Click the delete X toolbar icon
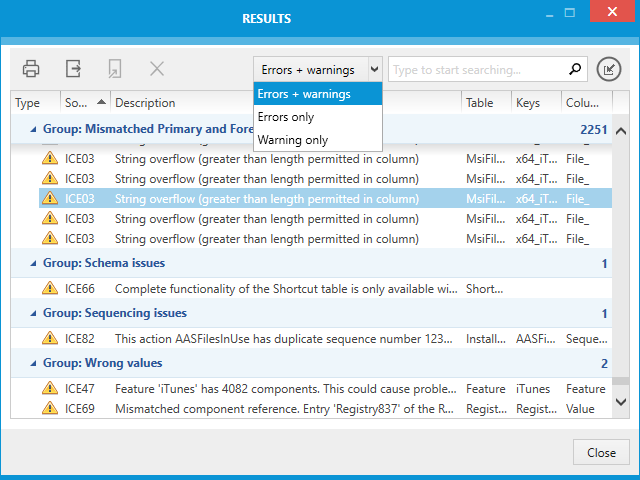640x480 pixels. pyautogui.click(x=157, y=69)
